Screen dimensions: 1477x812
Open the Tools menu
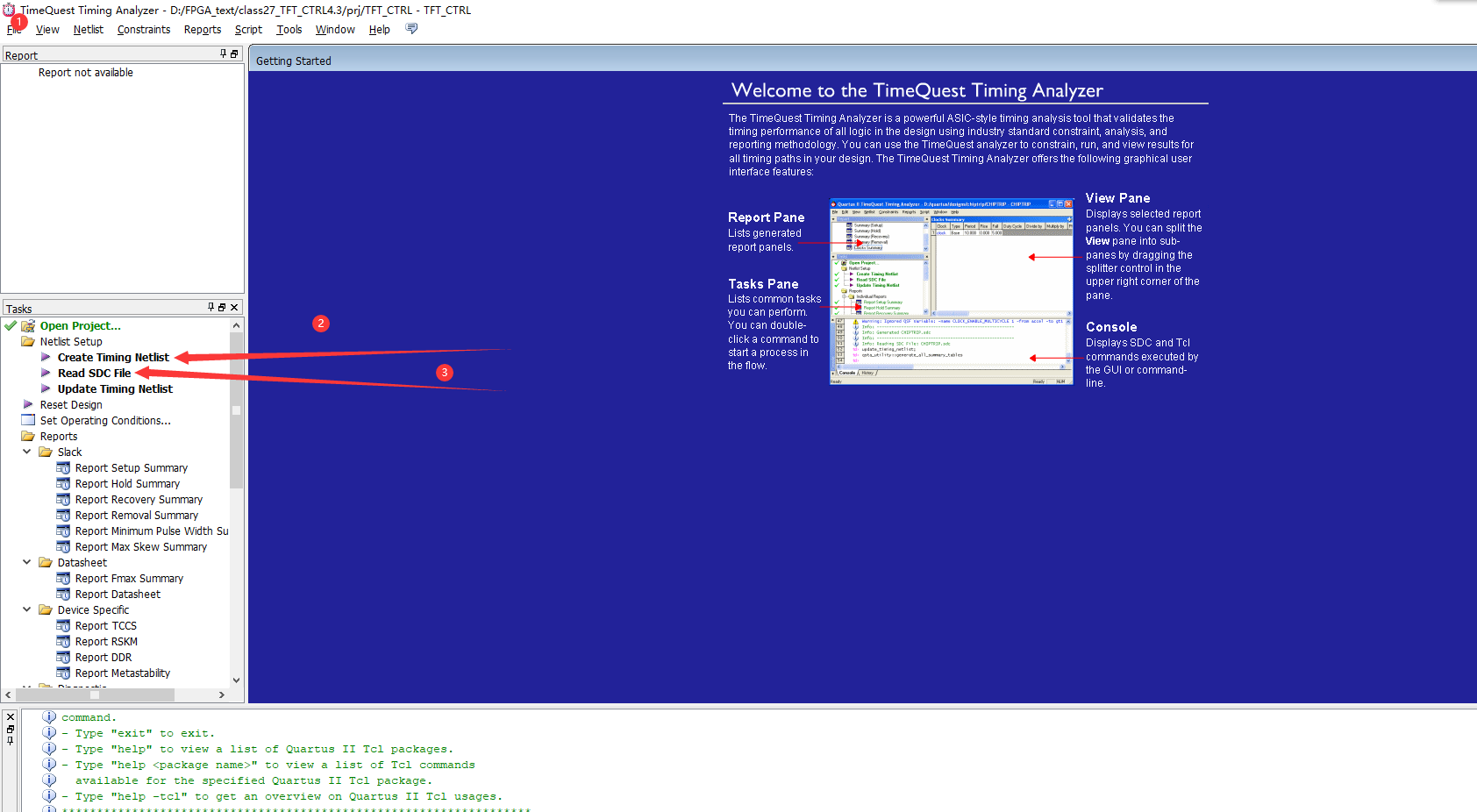click(289, 30)
